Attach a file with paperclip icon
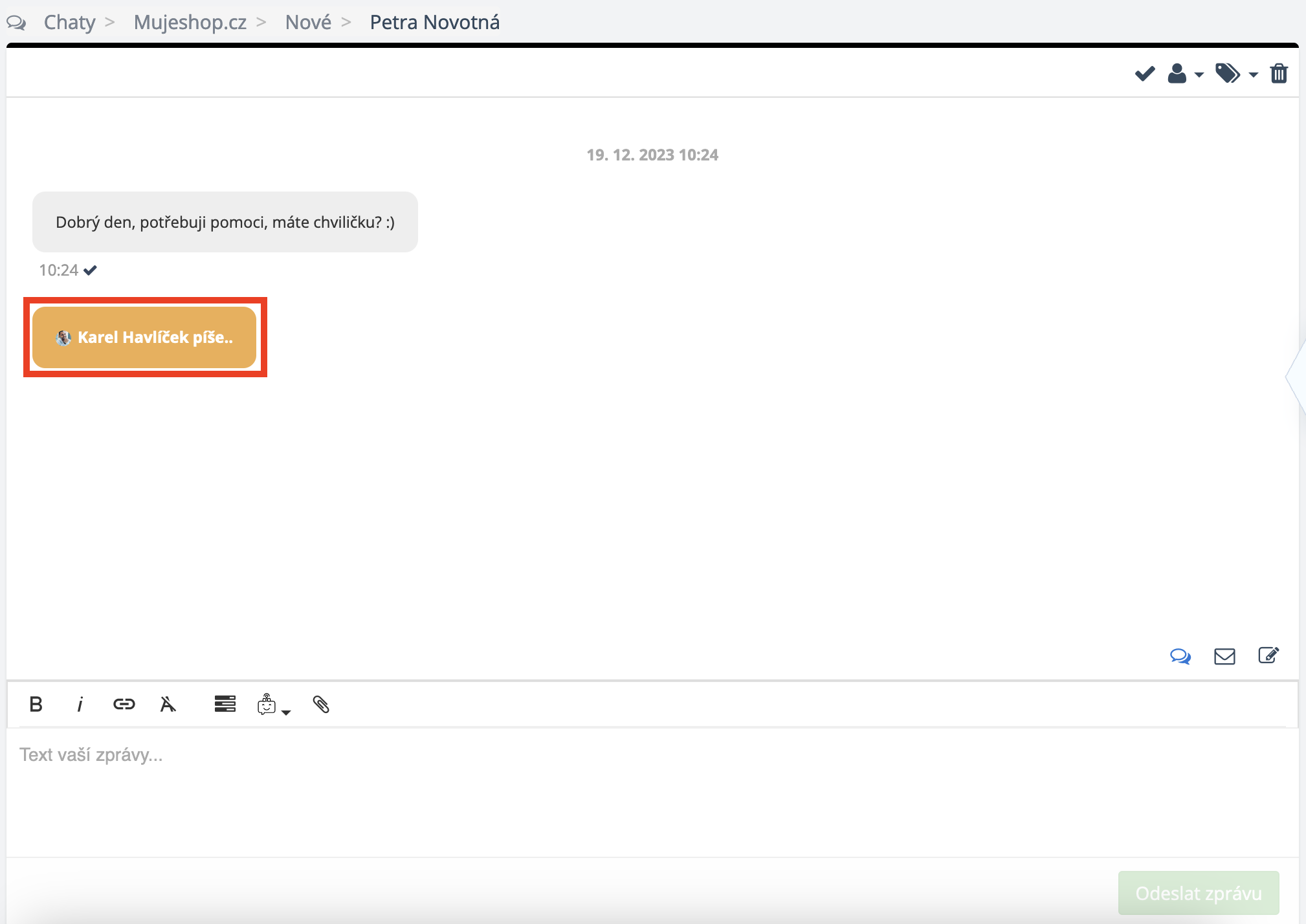The image size is (1306, 924). 321,704
